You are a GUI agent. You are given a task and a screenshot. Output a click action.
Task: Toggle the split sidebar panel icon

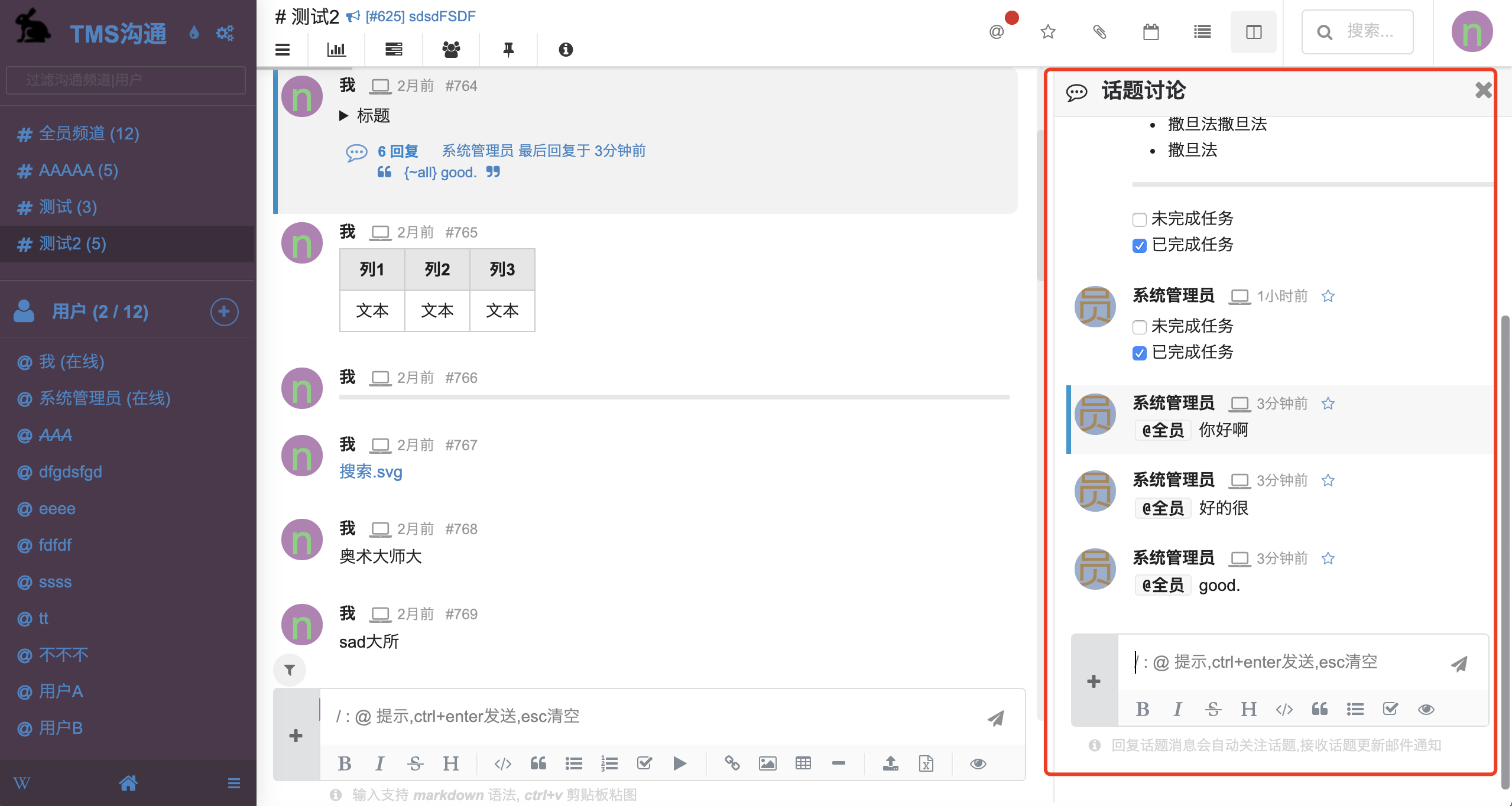click(x=1254, y=32)
